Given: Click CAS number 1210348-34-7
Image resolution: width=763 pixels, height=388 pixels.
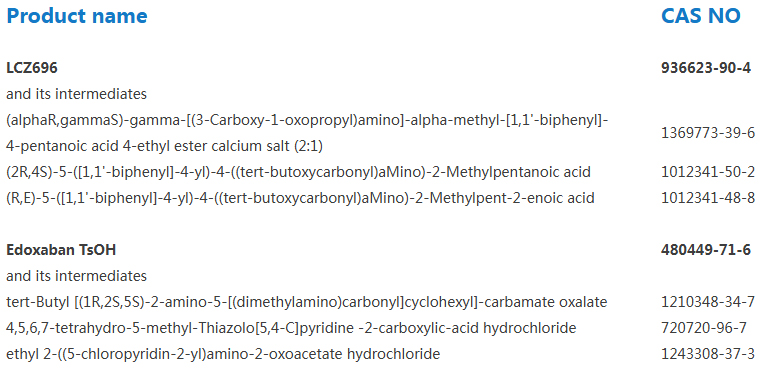Looking at the screenshot, I should 708,302.
